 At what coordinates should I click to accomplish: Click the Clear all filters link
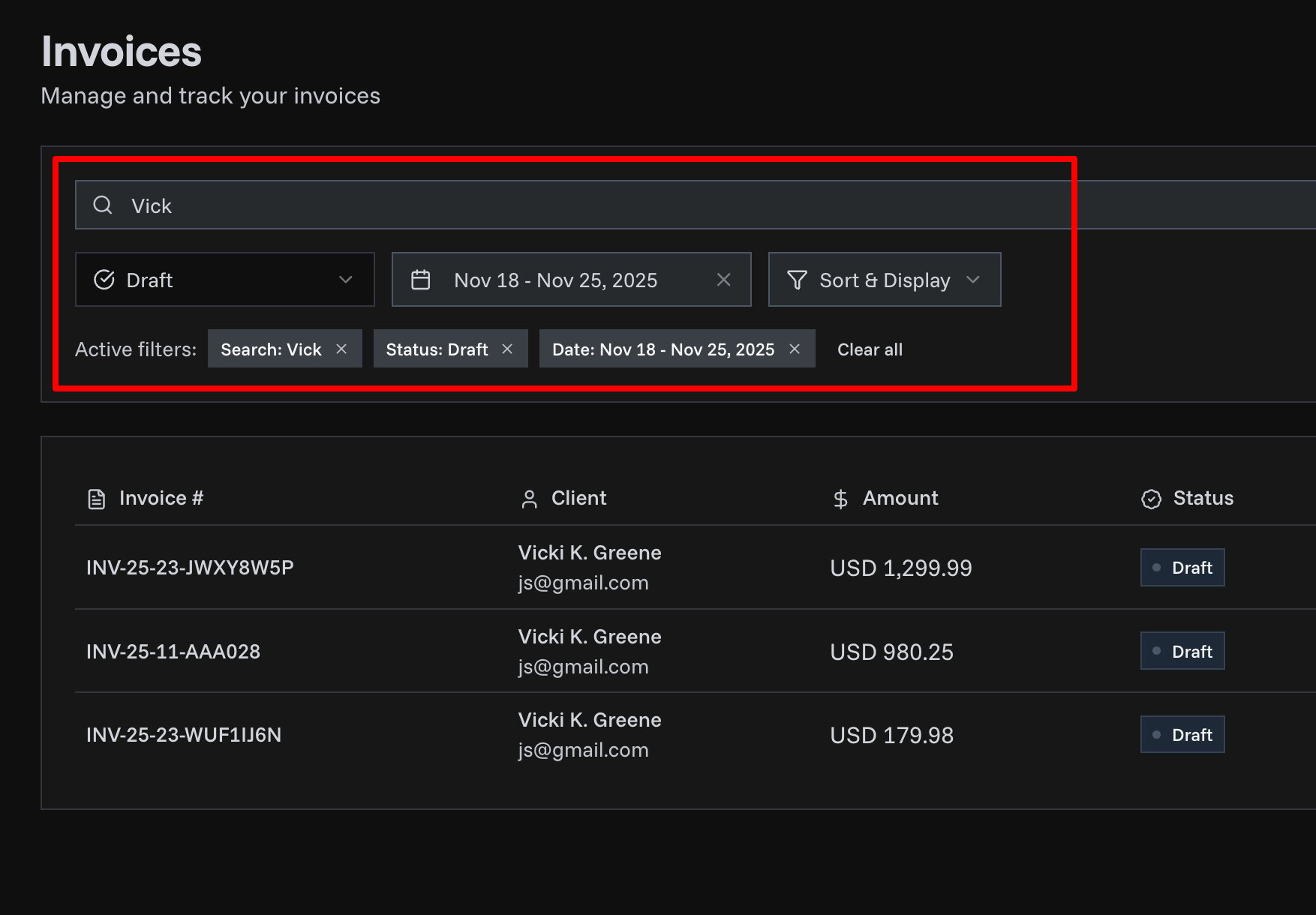point(870,349)
